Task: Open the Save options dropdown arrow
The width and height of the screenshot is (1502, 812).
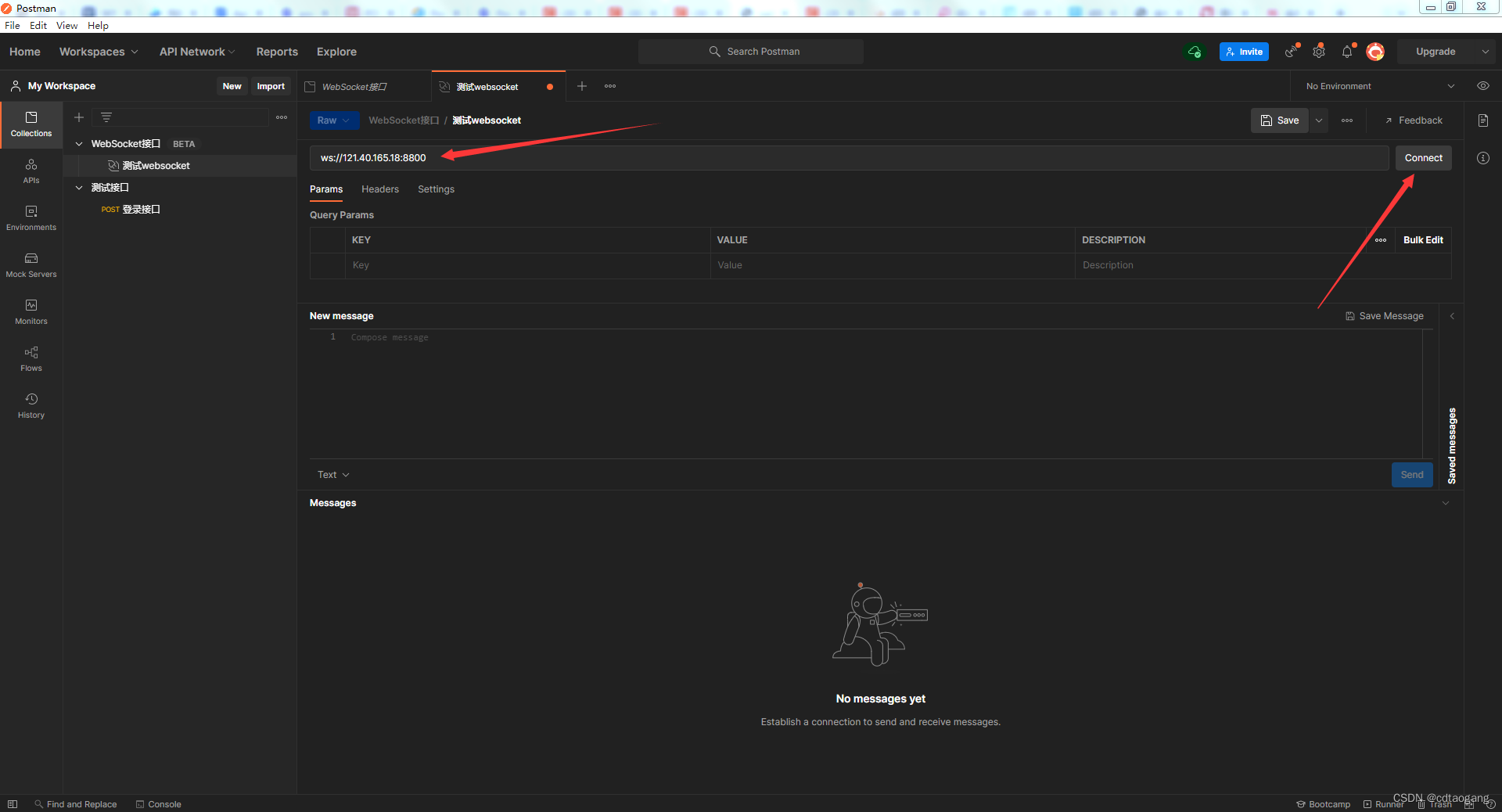Action: click(x=1319, y=120)
